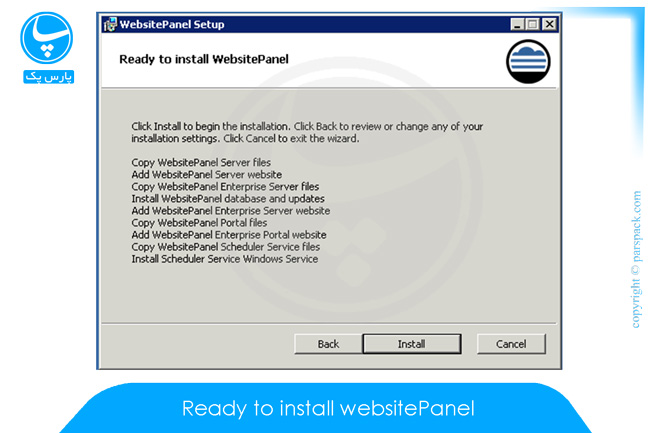Minimize the WebsitePanel Setup window
Viewport: 650px width, 433px height.
pos(517,24)
